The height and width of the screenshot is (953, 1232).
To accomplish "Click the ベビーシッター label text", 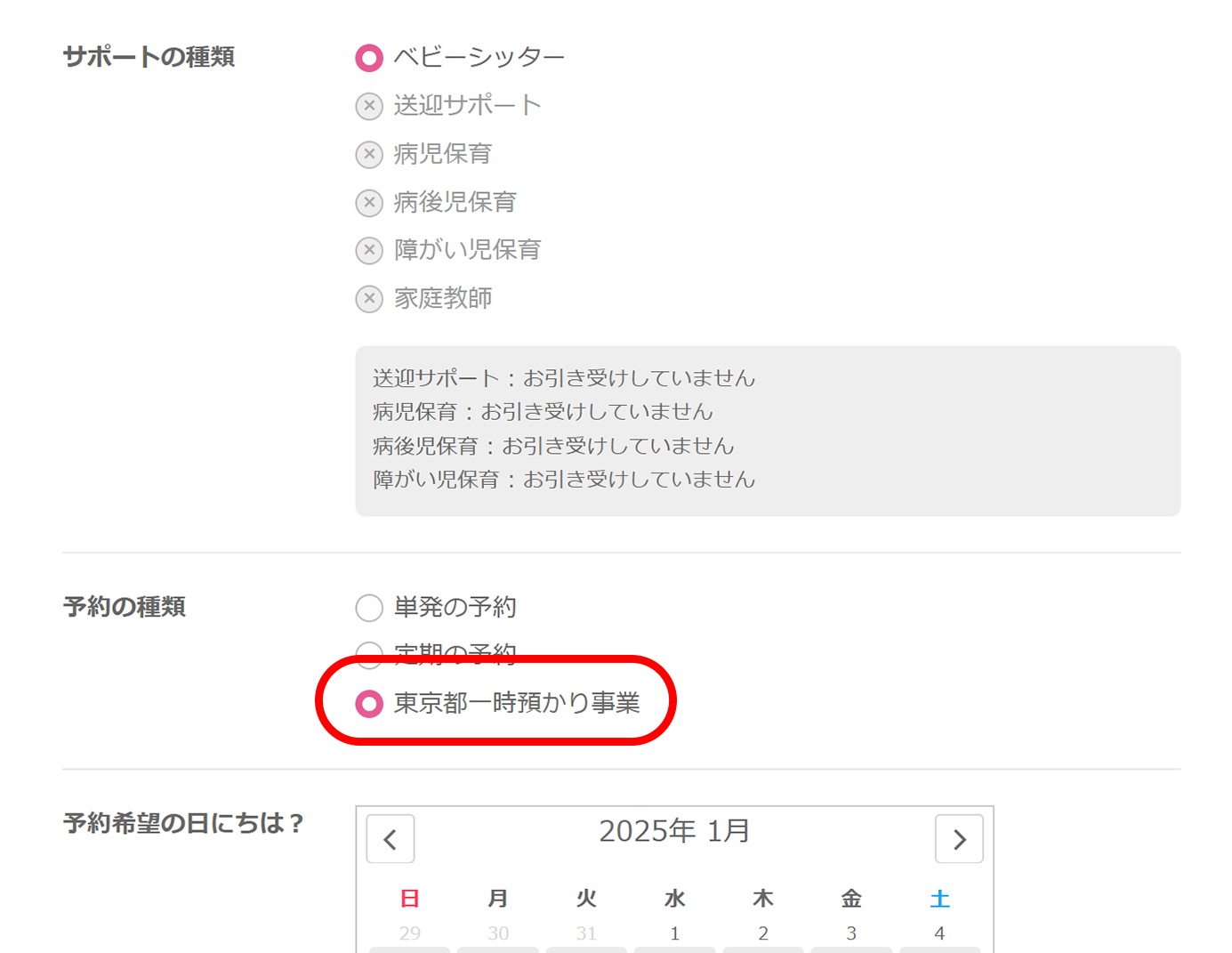I will (479, 58).
